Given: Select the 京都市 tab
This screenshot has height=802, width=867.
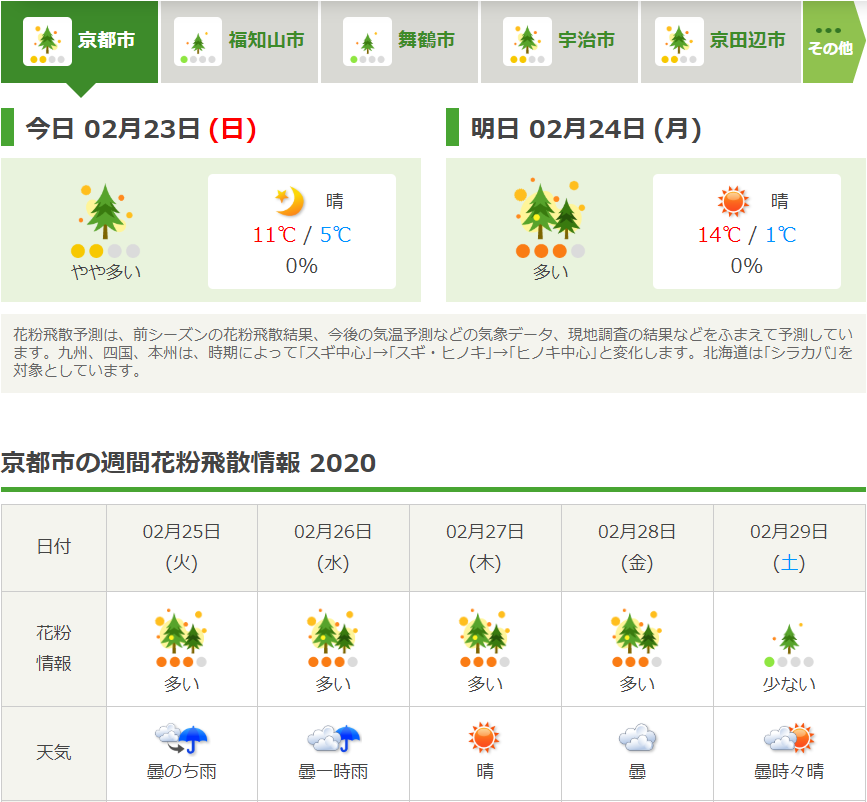Looking at the screenshot, I should coord(80,41).
